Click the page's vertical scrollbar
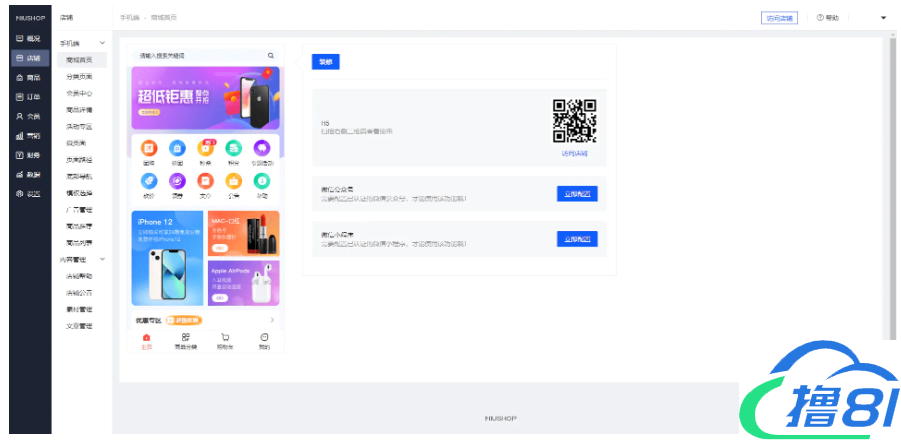This screenshot has height=440, width=901. click(891, 190)
